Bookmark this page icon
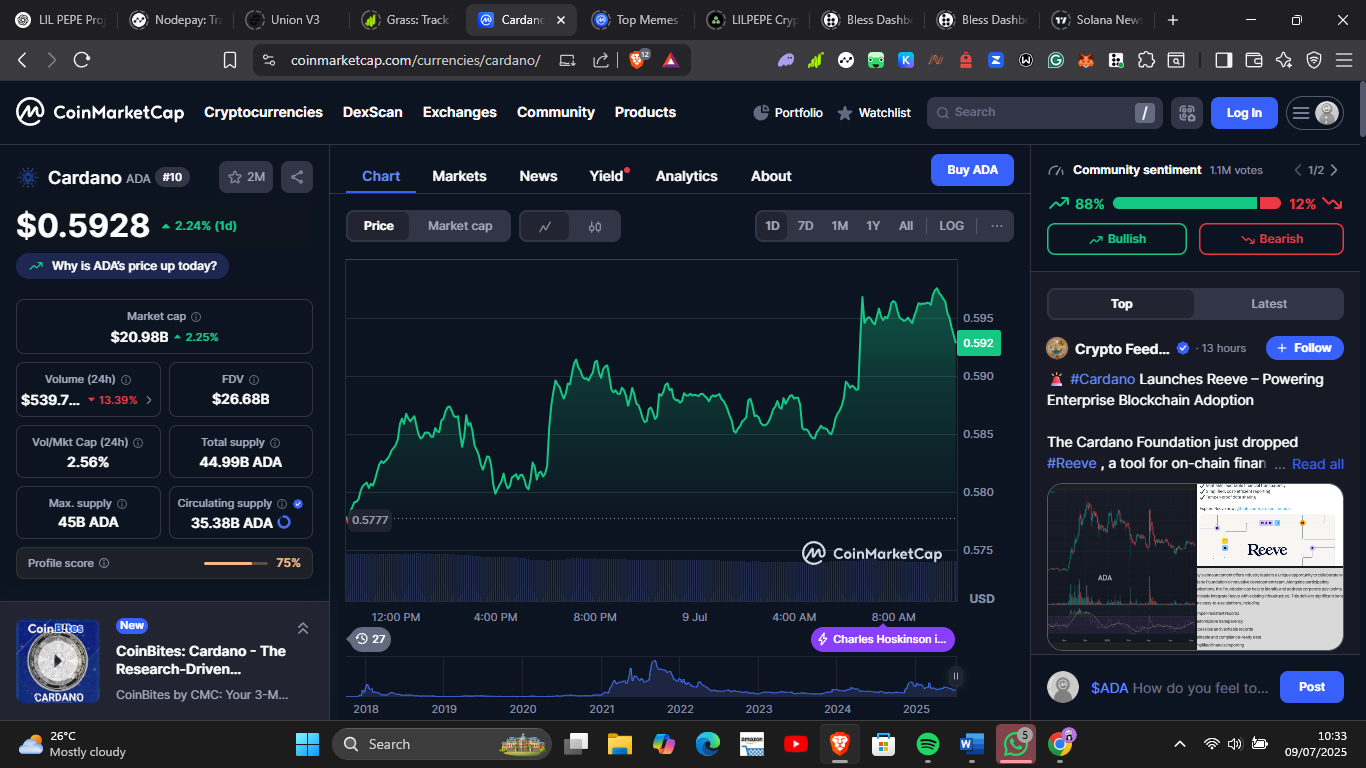 (x=230, y=60)
